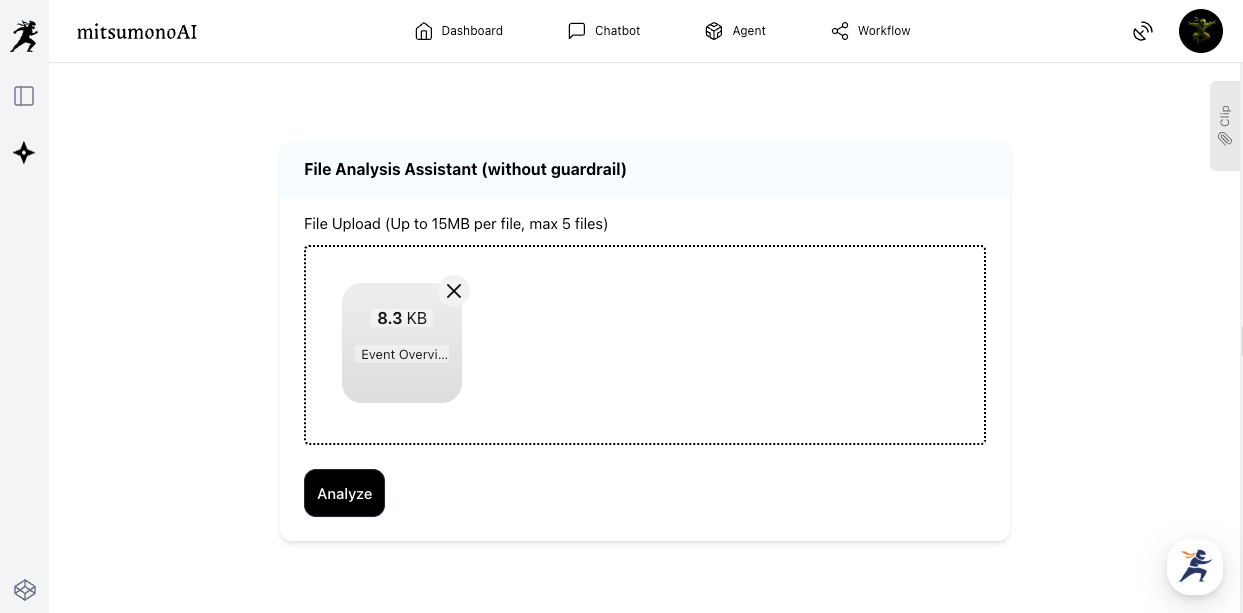Image resolution: width=1243 pixels, height=613 pixels.
Task: Open the user profile avatar menu
Action: pyautogui.click(x=1201, y=31)
